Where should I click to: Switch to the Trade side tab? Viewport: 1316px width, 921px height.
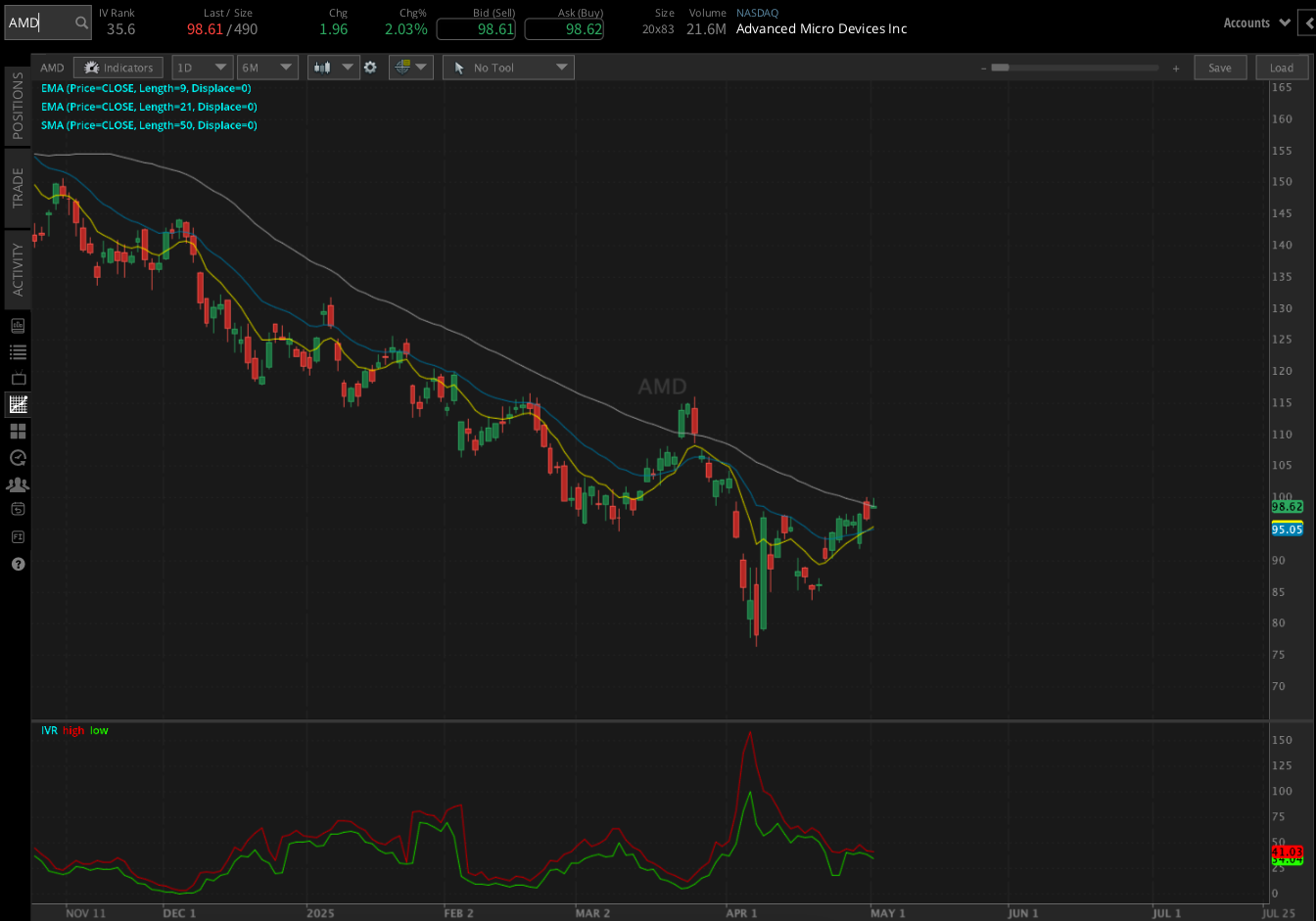pyautogui.click(x=18, y=188)
